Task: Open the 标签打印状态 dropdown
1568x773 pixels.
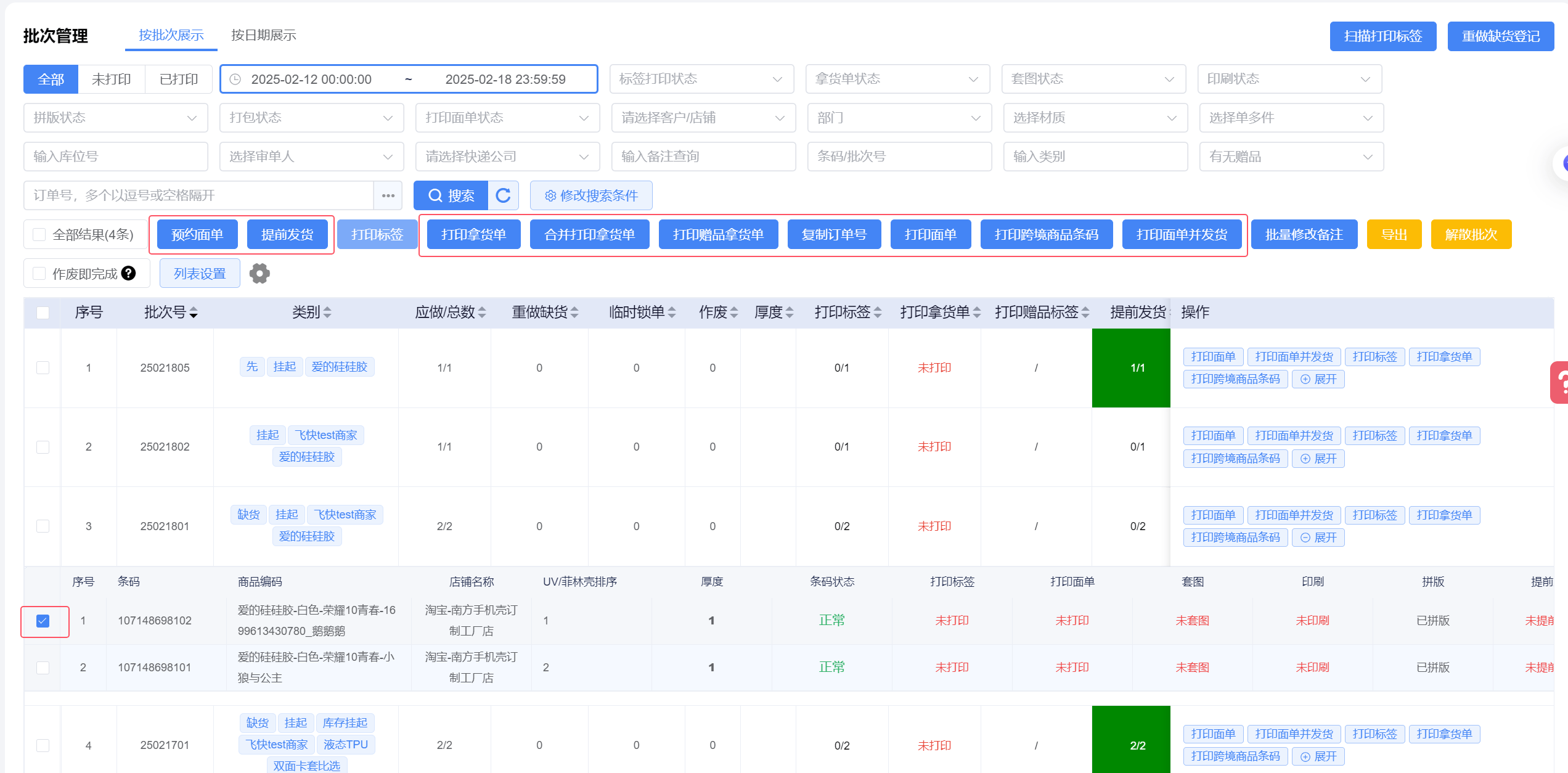Action: pyautogui.click(x=701, y=79)
